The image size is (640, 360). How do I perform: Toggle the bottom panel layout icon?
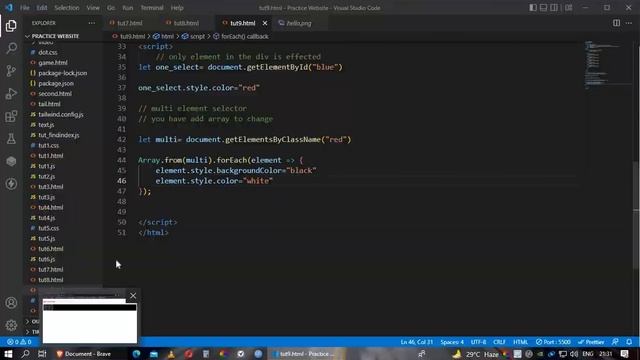pos(543,8)
